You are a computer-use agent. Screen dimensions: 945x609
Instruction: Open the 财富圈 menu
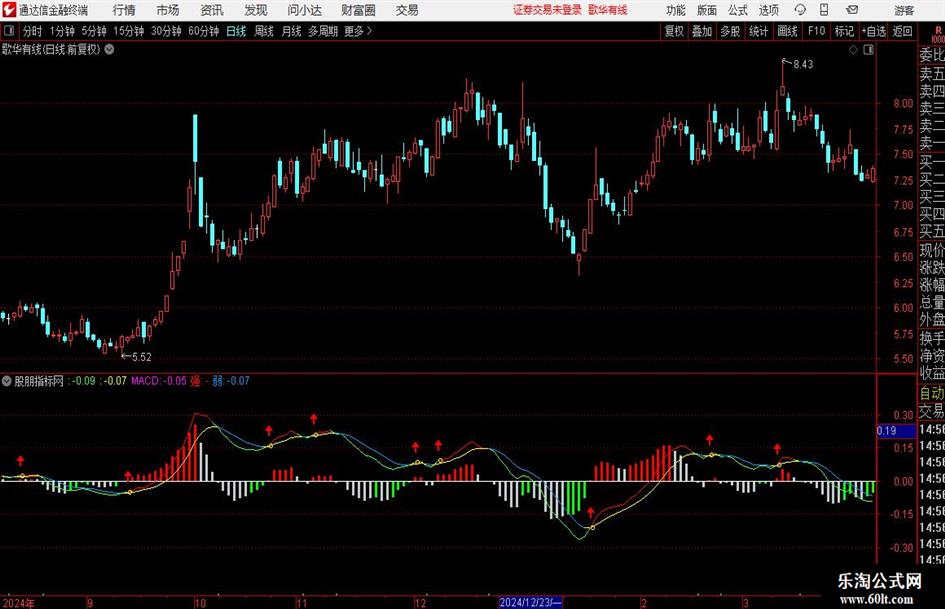[x=358, y=10]
